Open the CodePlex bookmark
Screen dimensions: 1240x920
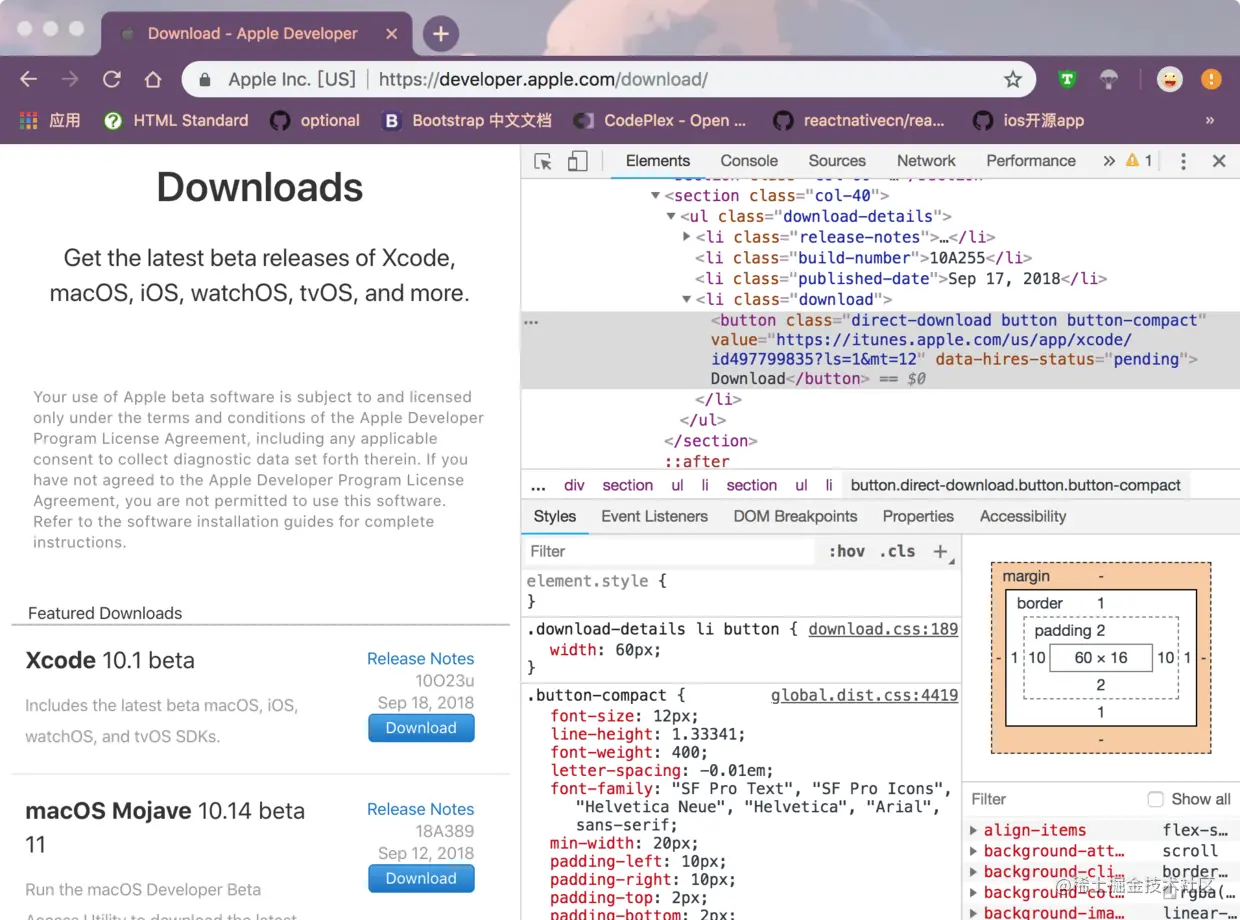point(660,120)
